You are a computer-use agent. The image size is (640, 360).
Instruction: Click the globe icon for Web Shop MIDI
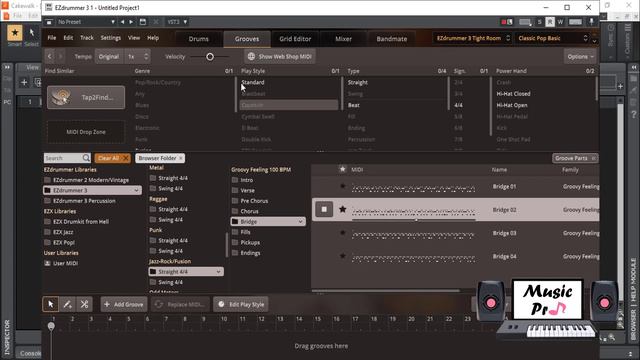(251, 56)
